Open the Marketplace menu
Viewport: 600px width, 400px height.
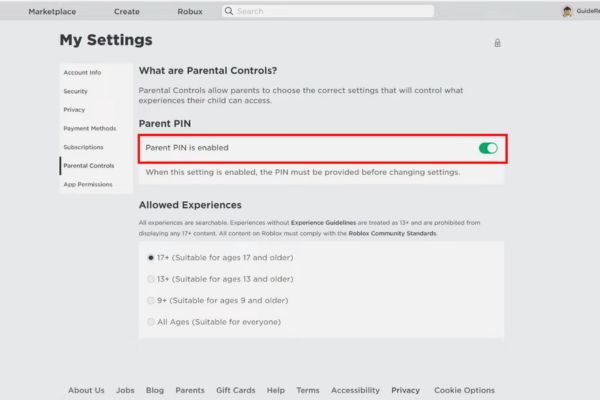tap(52, 11)
